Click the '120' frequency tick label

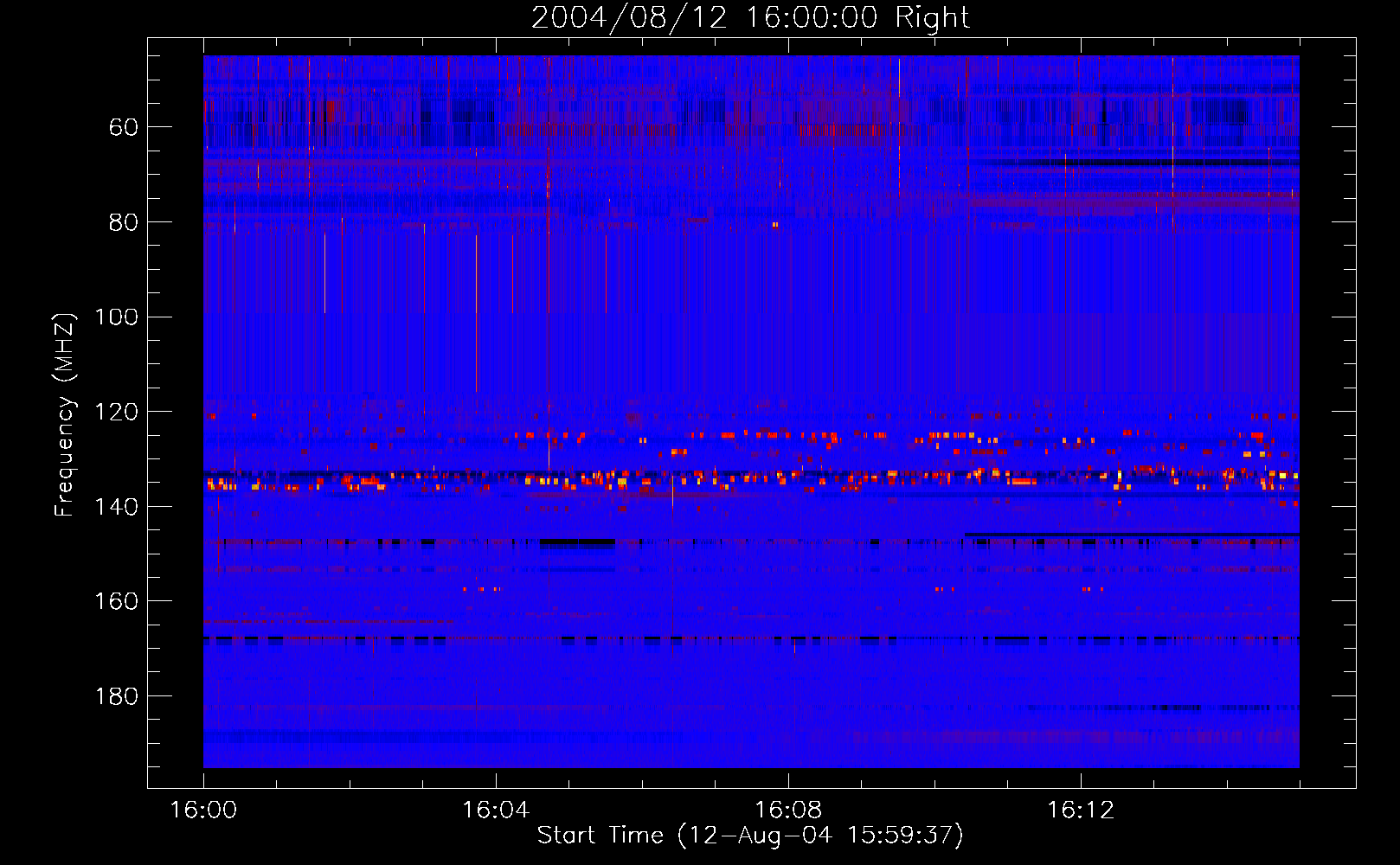[117, 413]
